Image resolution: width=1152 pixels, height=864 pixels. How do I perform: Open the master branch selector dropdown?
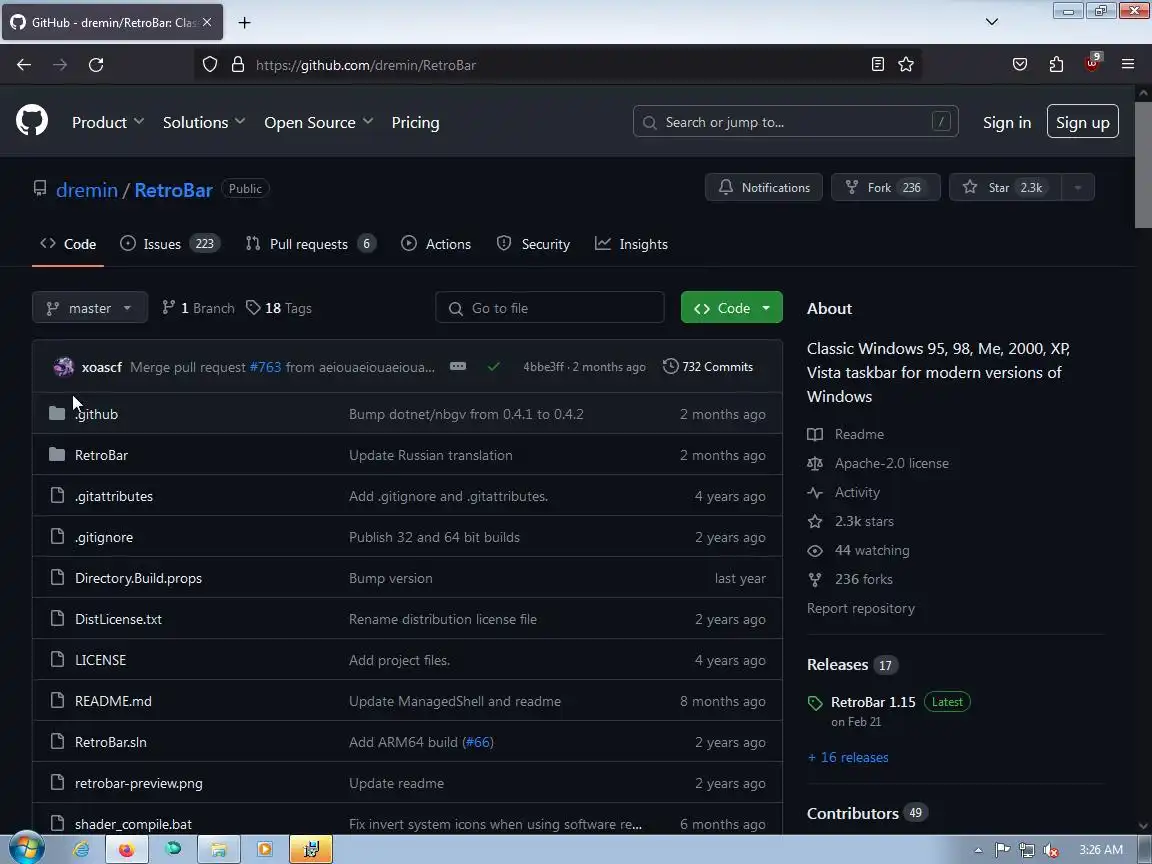90,308
